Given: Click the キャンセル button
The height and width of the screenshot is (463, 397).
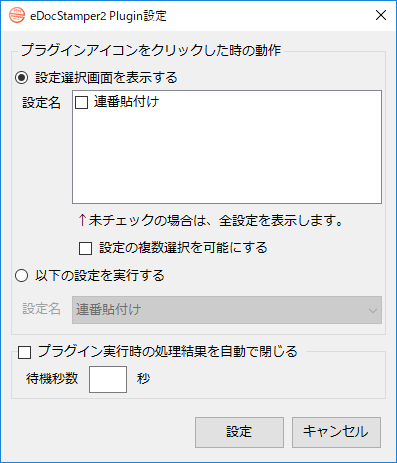Looking at the screenshot, I should click(336, 432).
